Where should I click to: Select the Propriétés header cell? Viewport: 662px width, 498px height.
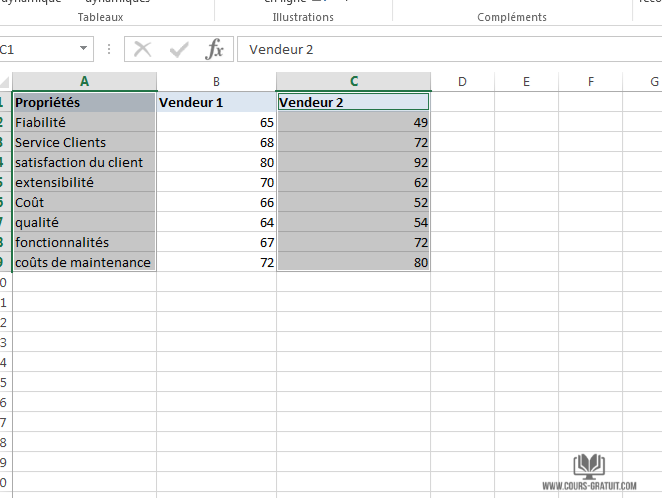[x=84, y=102]
